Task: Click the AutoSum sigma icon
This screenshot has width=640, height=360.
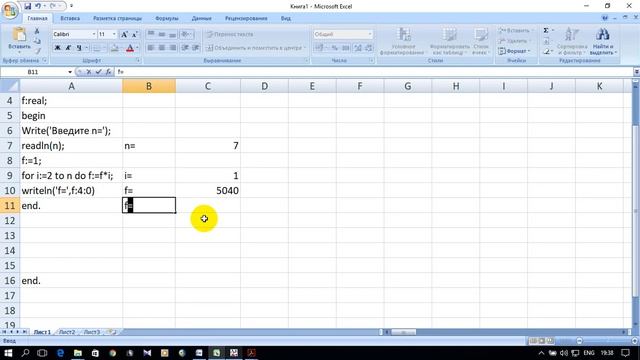Action: coord(546,31)
